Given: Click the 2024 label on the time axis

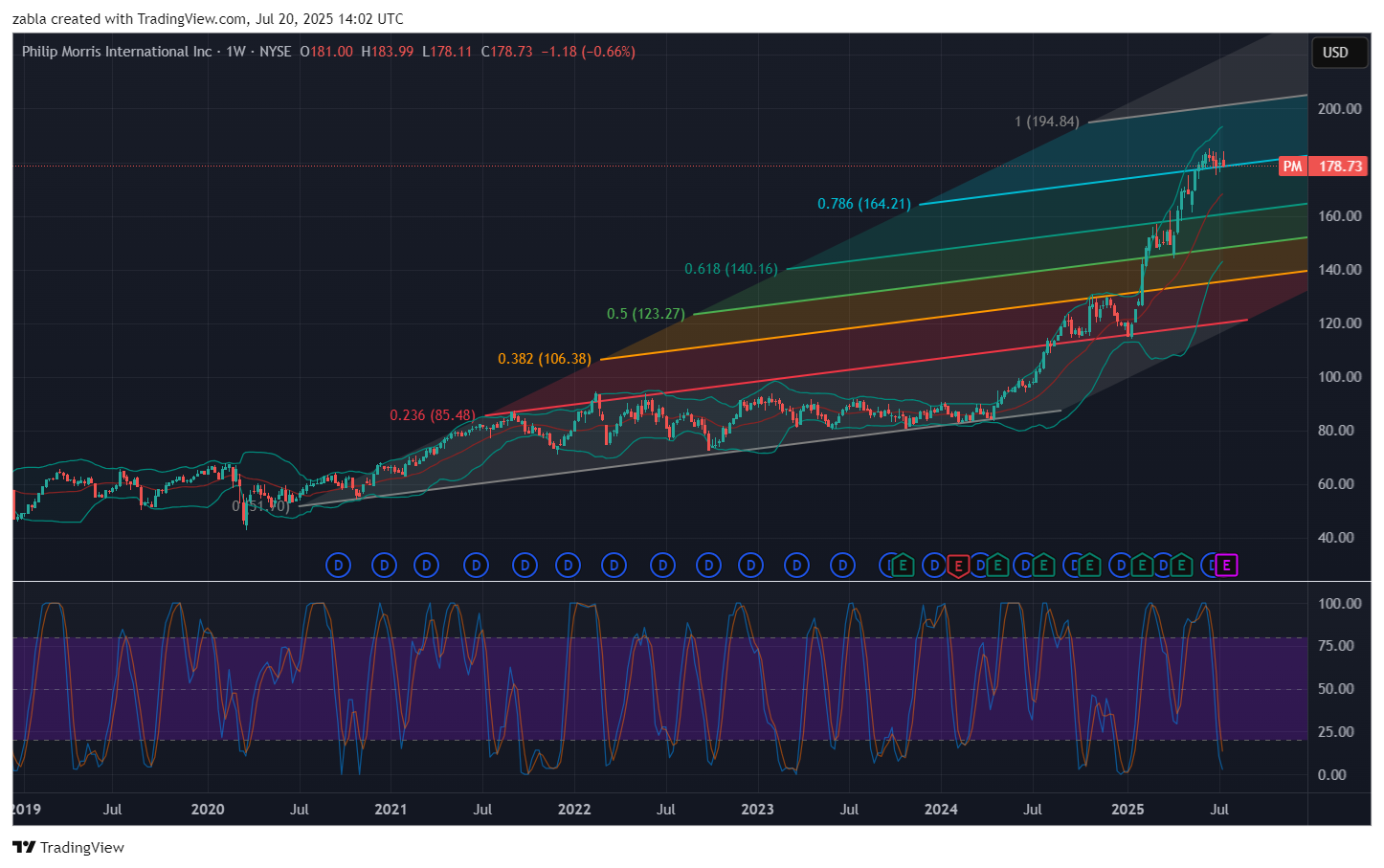Looking at the screenshot, I should 941,810.
